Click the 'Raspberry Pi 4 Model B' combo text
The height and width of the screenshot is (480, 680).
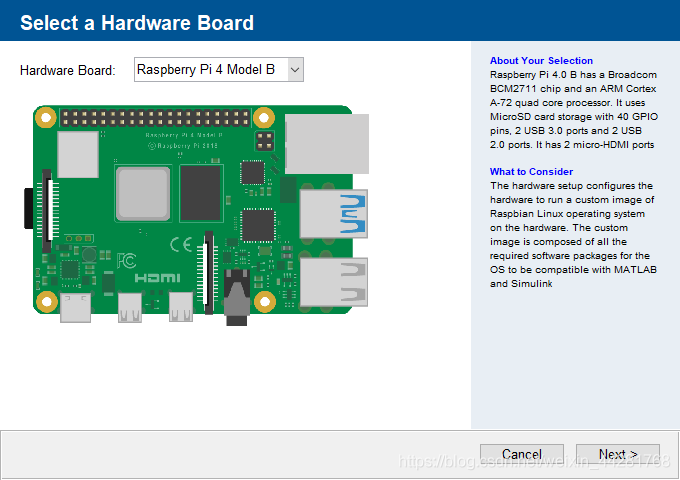coord(206,69)
